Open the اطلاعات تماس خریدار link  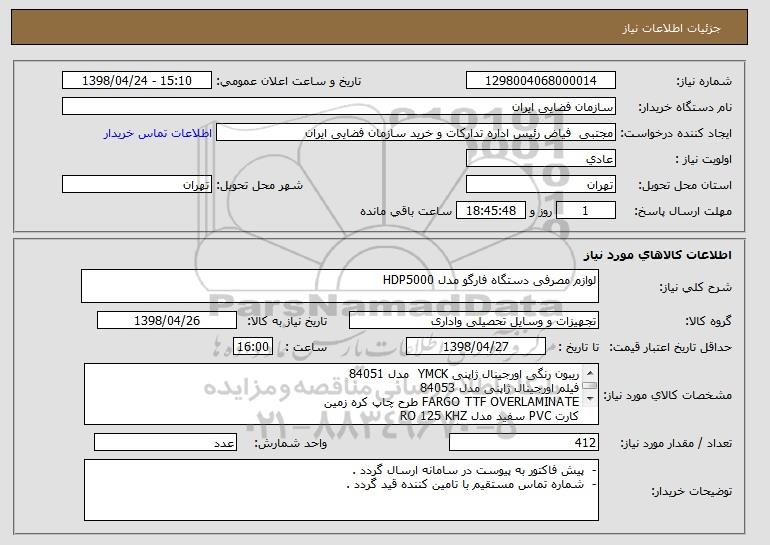pyautogui.click(x=158, y=133)
